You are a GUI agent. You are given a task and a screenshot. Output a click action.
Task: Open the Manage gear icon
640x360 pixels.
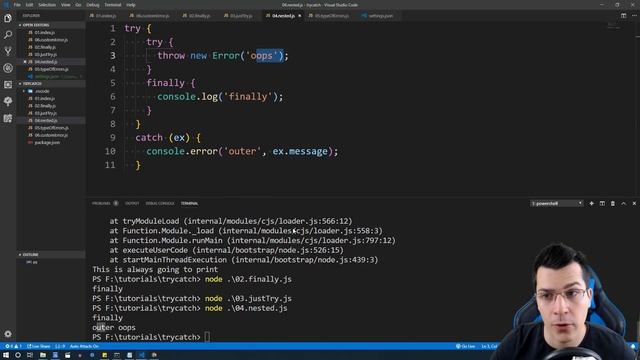click(8, 334)
